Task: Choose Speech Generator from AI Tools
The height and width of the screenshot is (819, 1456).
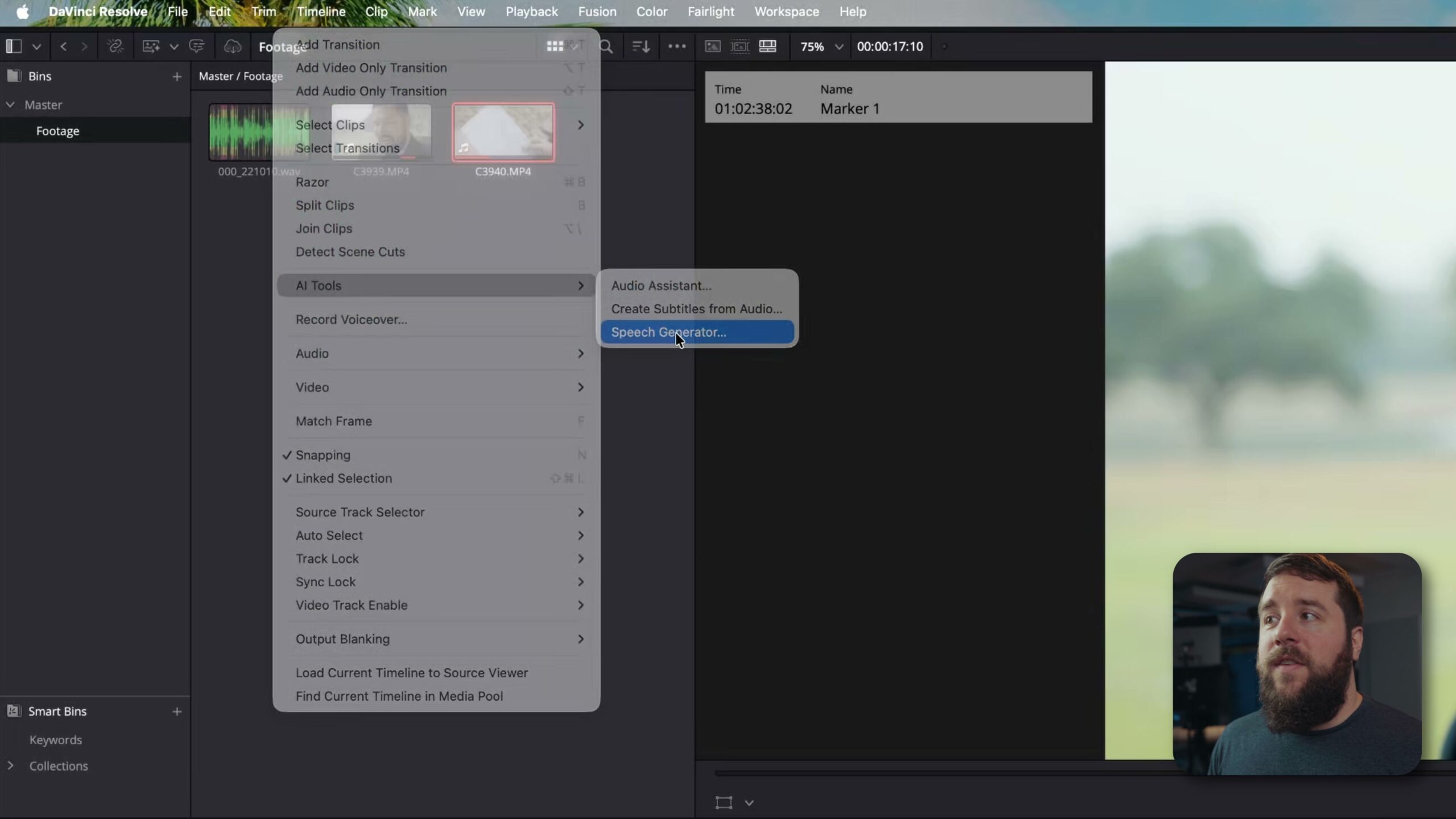Action: point(697,332)
